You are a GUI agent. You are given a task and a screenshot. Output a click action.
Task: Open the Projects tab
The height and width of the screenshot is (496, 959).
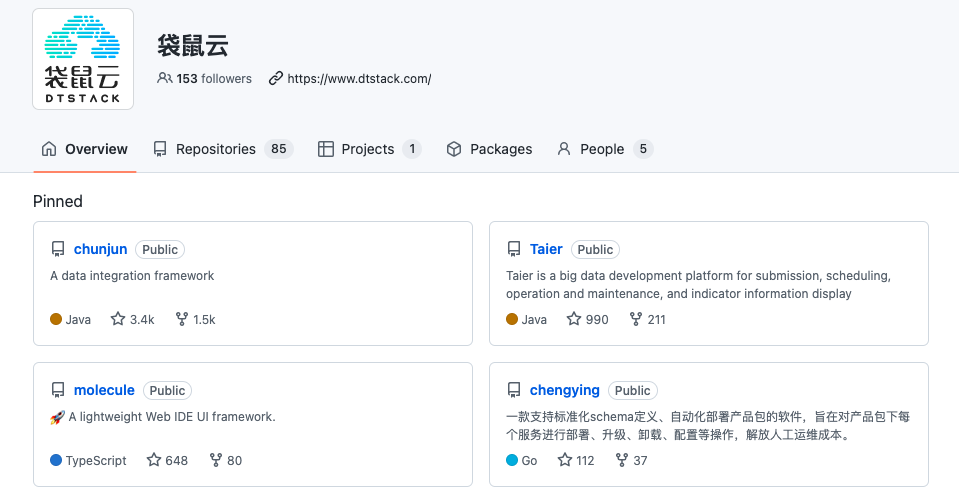[369, 149]
